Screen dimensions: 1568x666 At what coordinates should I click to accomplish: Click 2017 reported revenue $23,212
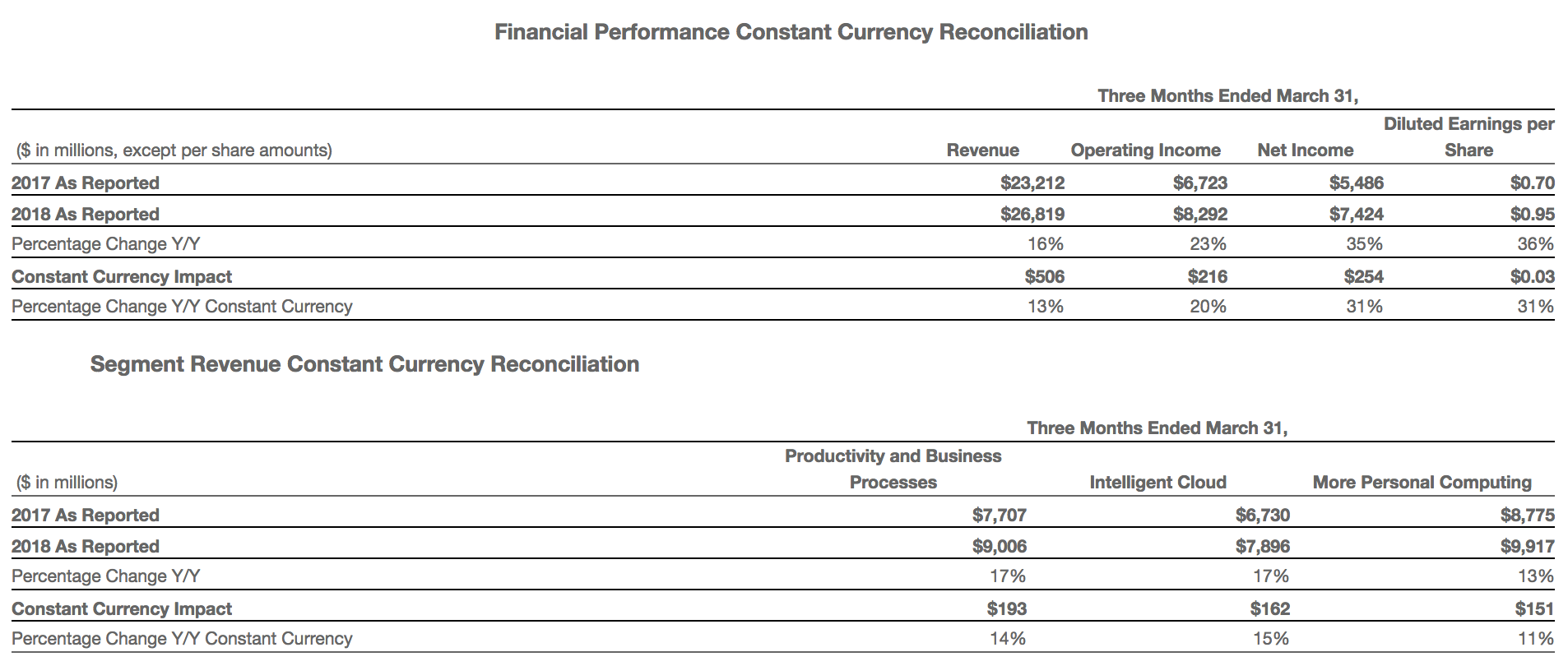pyautogui.click(x=1032, y=183)
